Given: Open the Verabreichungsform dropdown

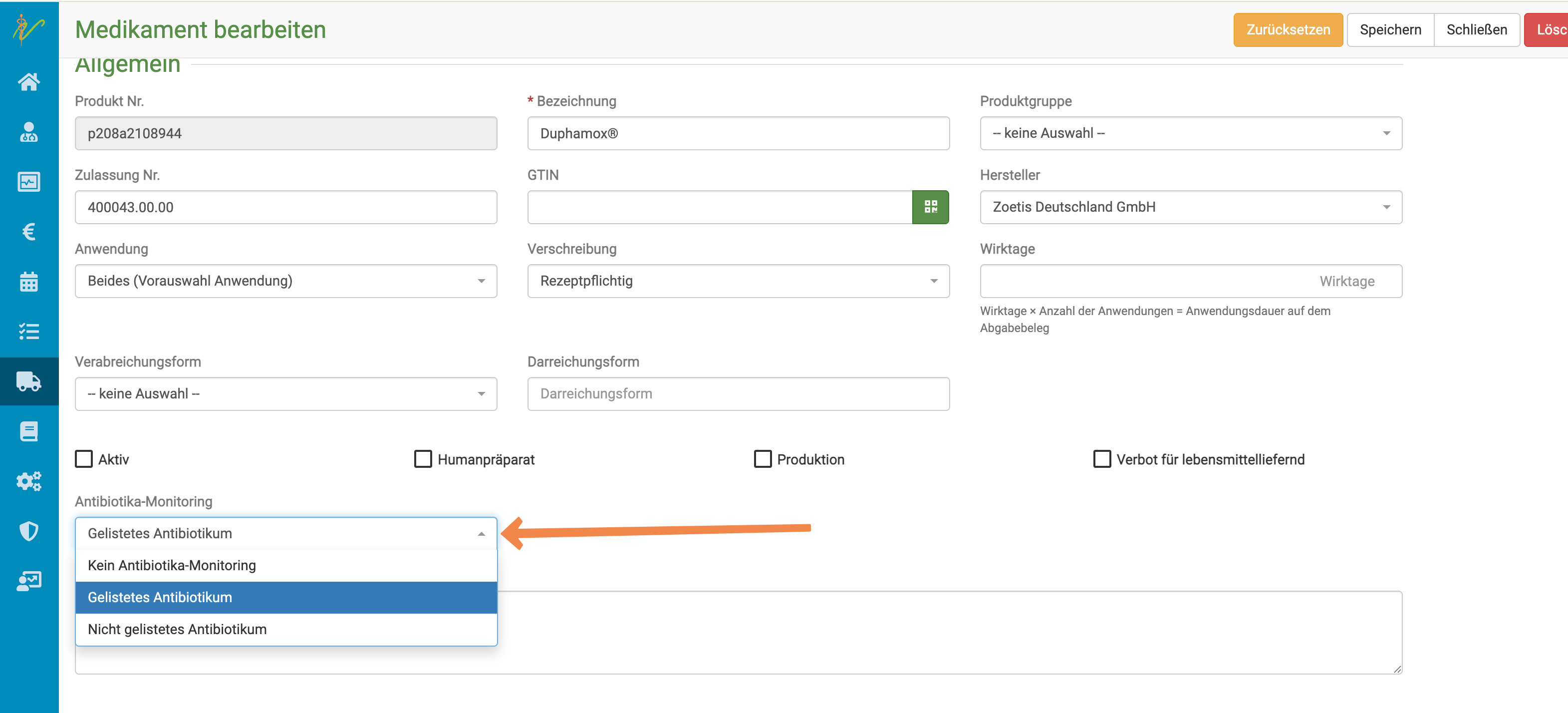Looking at the screenshot, I should pyautogui.click(x=285, y=394).
